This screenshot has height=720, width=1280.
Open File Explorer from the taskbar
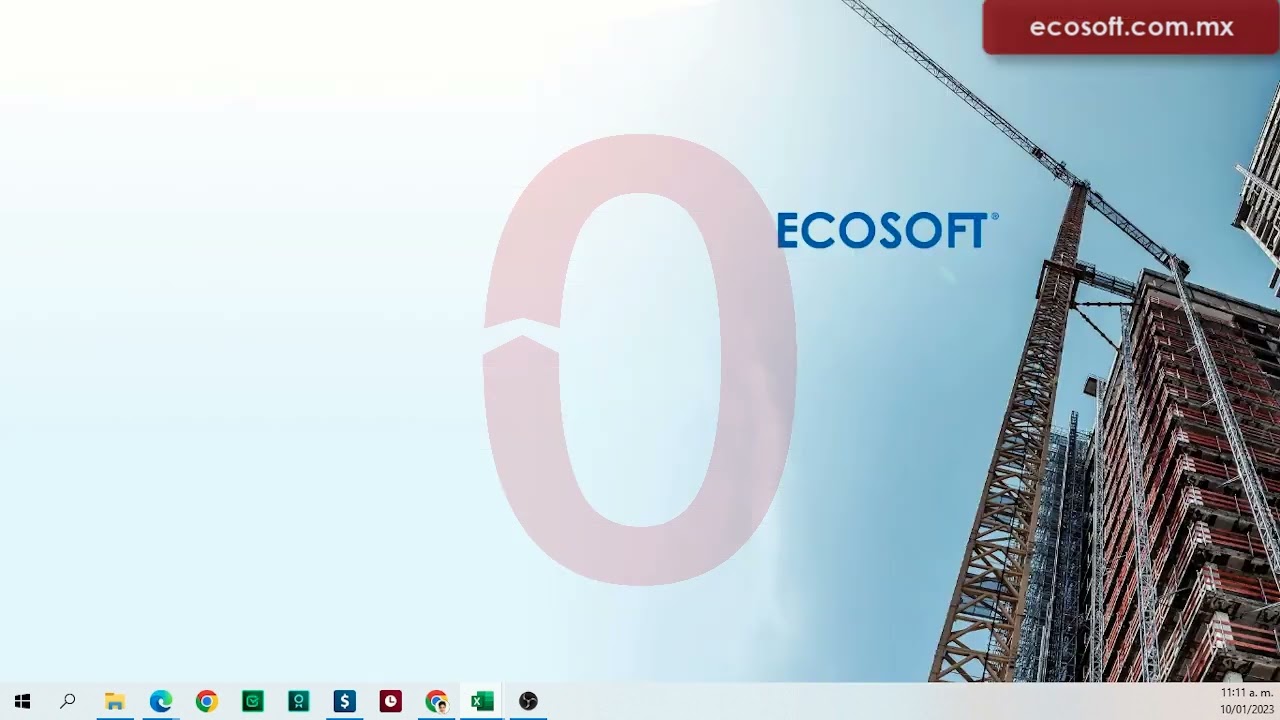tap(115, 702)
